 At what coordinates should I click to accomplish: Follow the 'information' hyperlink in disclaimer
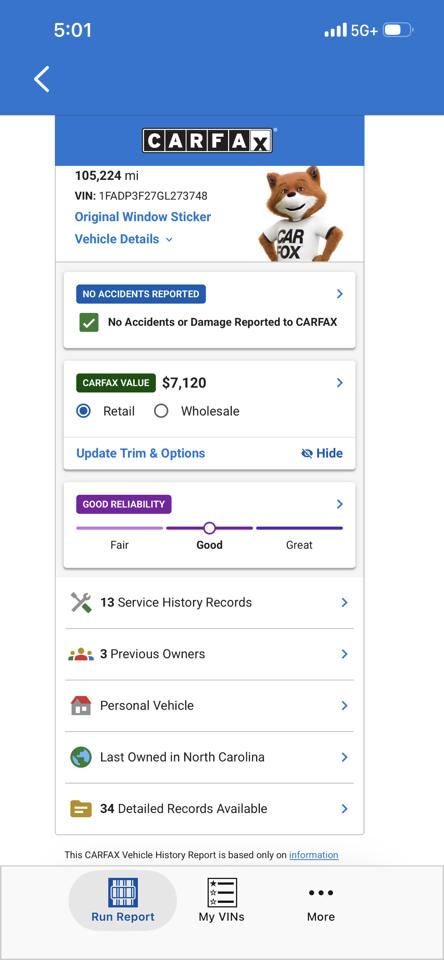(x=314, y=855)
